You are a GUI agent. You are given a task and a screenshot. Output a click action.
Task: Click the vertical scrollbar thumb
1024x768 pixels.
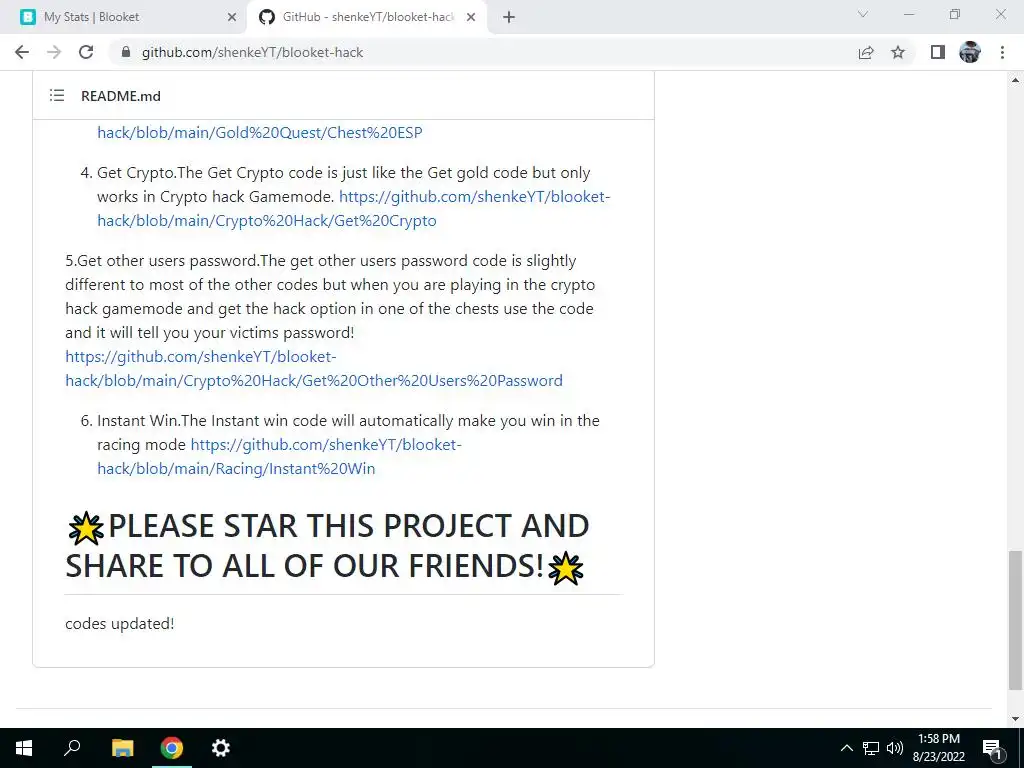[1015, 620]
